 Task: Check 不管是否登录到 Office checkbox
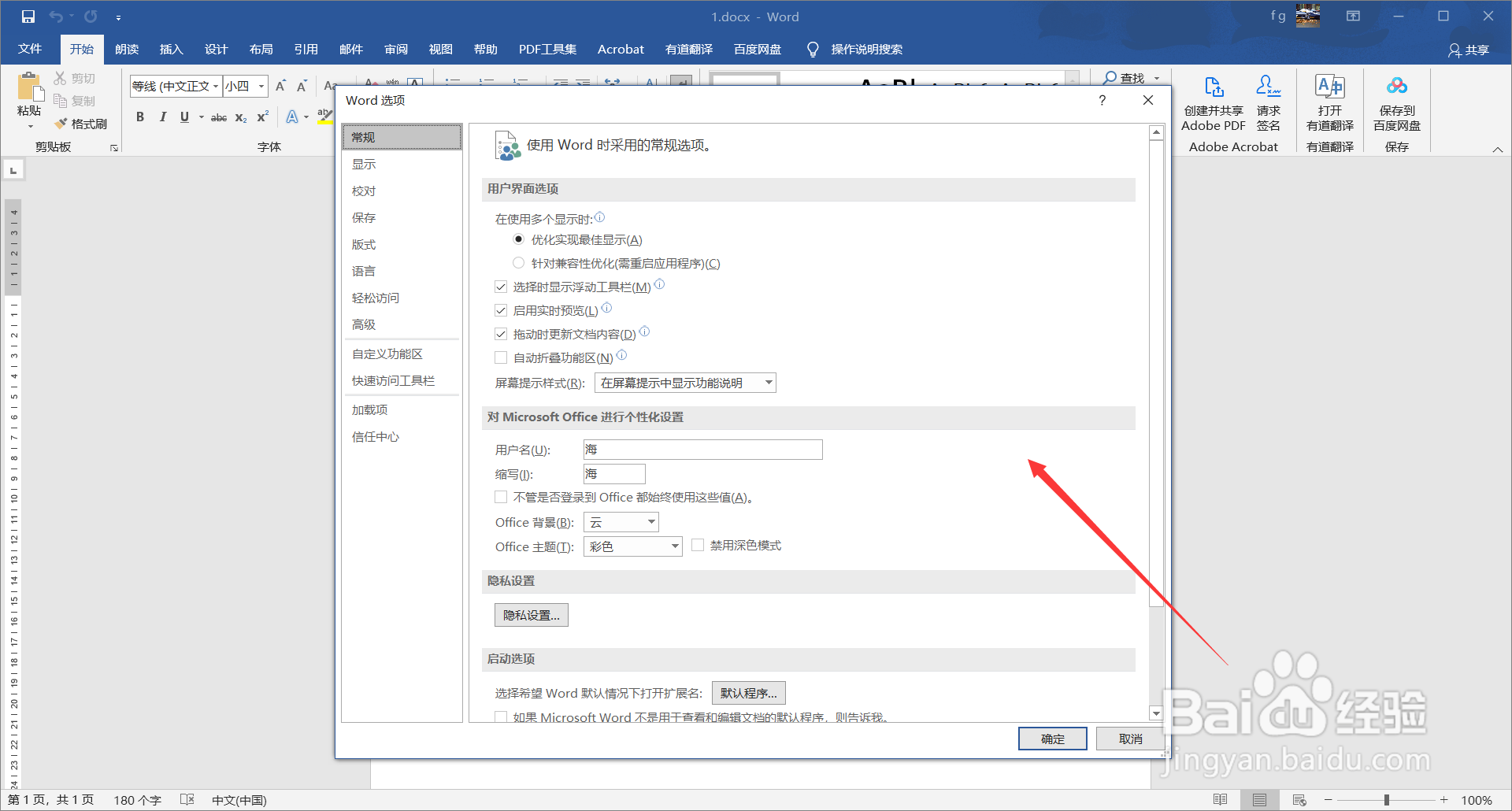point(501,497)
